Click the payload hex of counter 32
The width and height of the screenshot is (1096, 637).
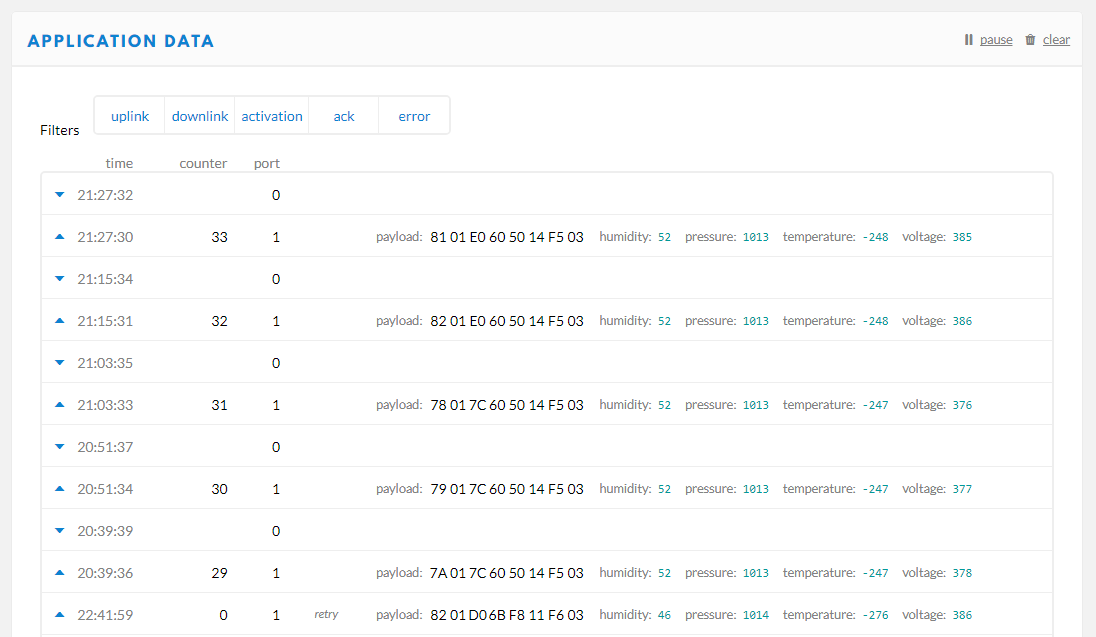pos(506,321)
